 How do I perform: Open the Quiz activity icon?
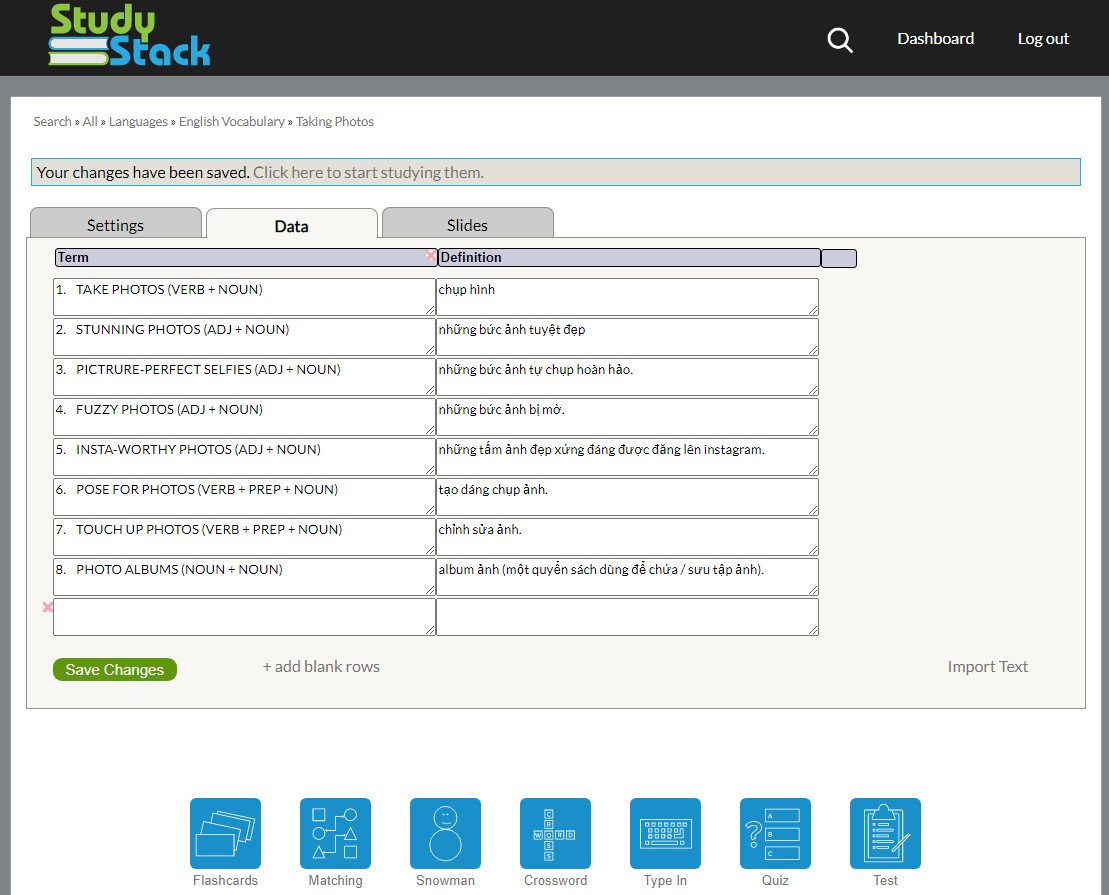(x=775, y=833)
